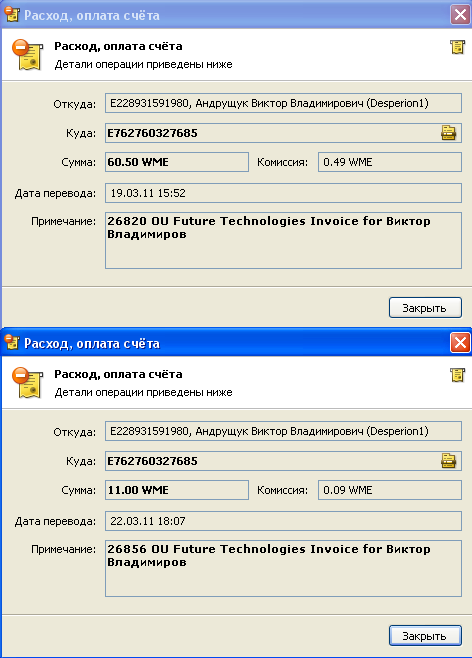Click the recipient purse icon in lower dialog's Куда field
This screenshot has width=472, height=658.
(x=448, y=461)
